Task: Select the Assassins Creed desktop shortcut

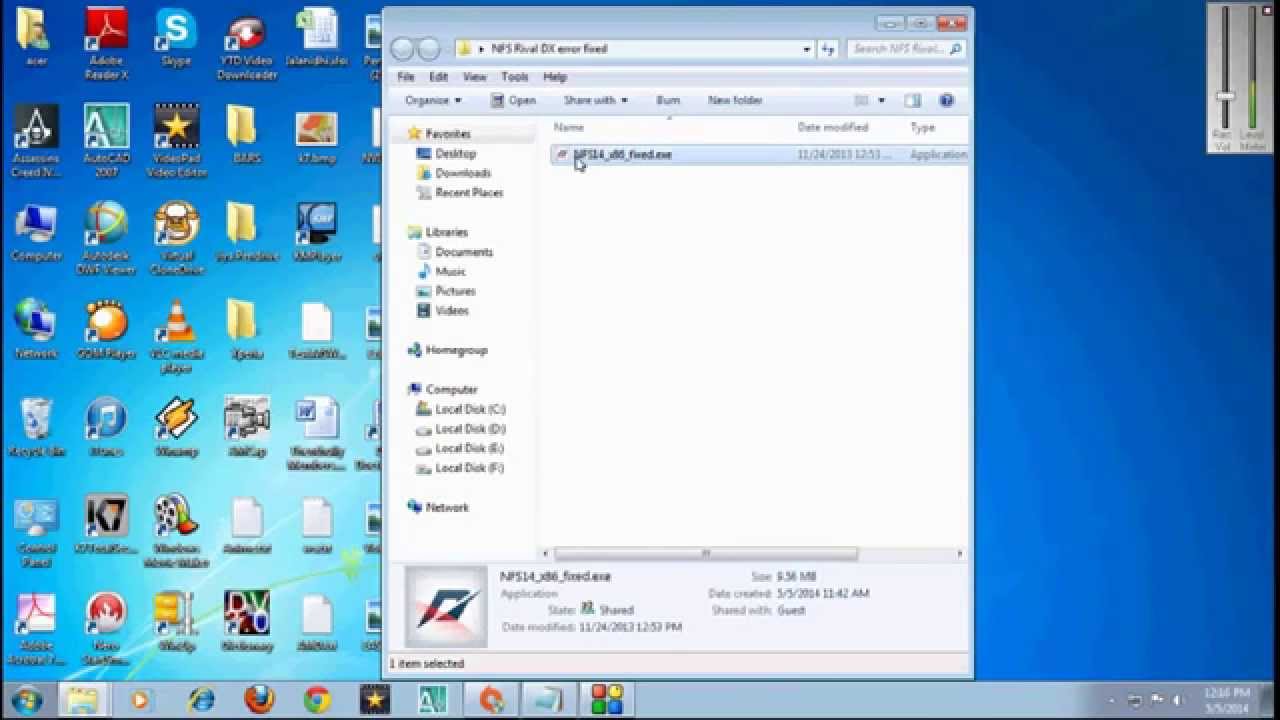Action: tap(36, 140)
